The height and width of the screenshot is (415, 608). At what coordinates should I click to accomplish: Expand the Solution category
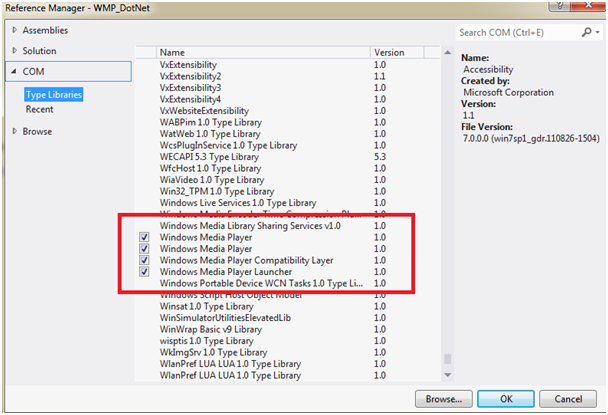[x=14, y=51]
